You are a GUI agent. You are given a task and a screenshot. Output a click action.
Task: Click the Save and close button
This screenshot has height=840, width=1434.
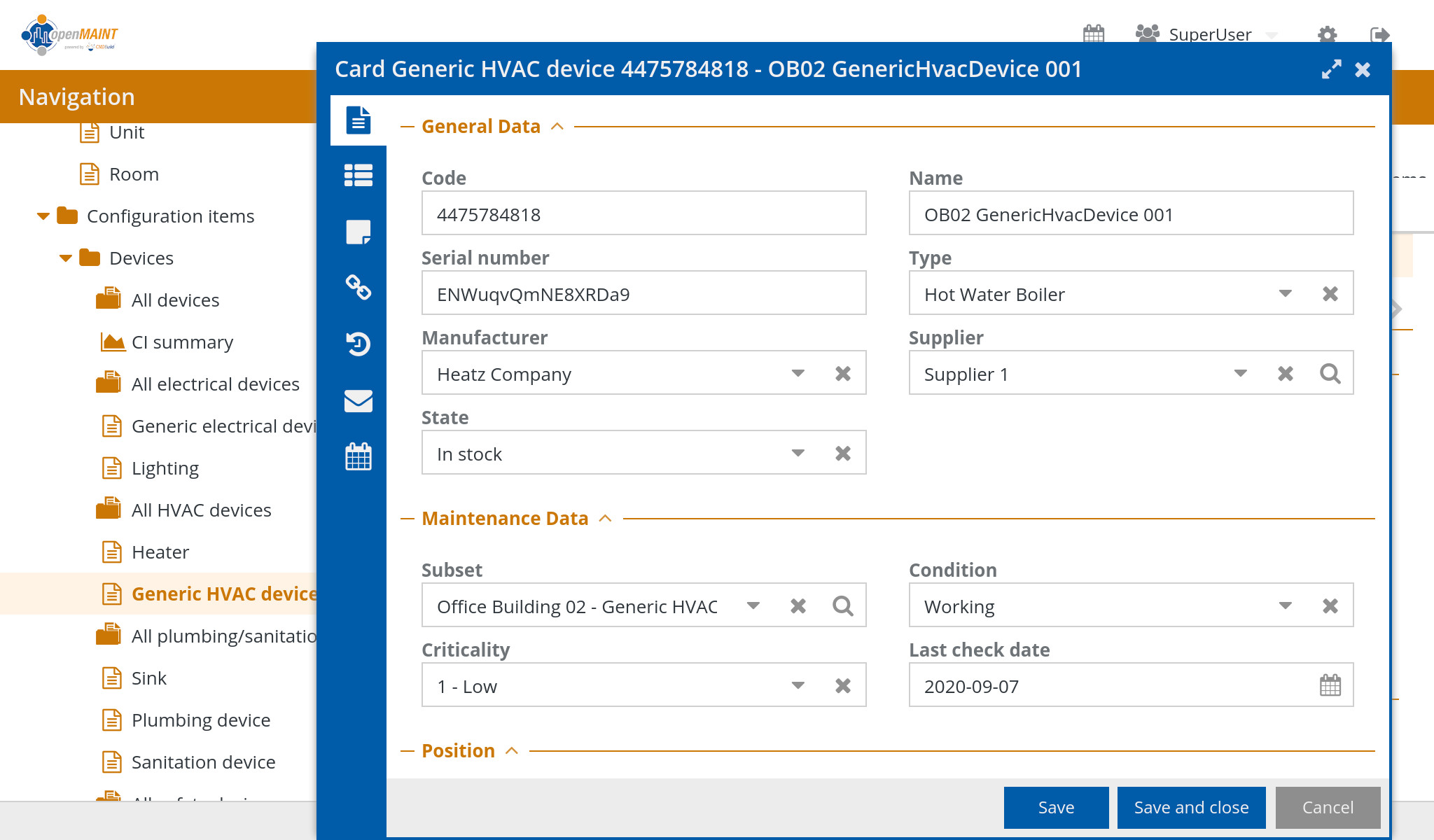(1191, 808)
